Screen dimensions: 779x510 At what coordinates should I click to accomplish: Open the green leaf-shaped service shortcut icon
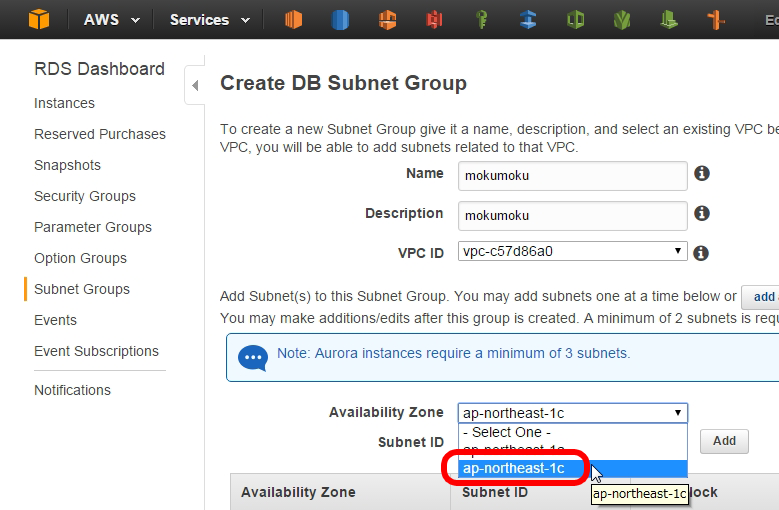click(622, 19)
